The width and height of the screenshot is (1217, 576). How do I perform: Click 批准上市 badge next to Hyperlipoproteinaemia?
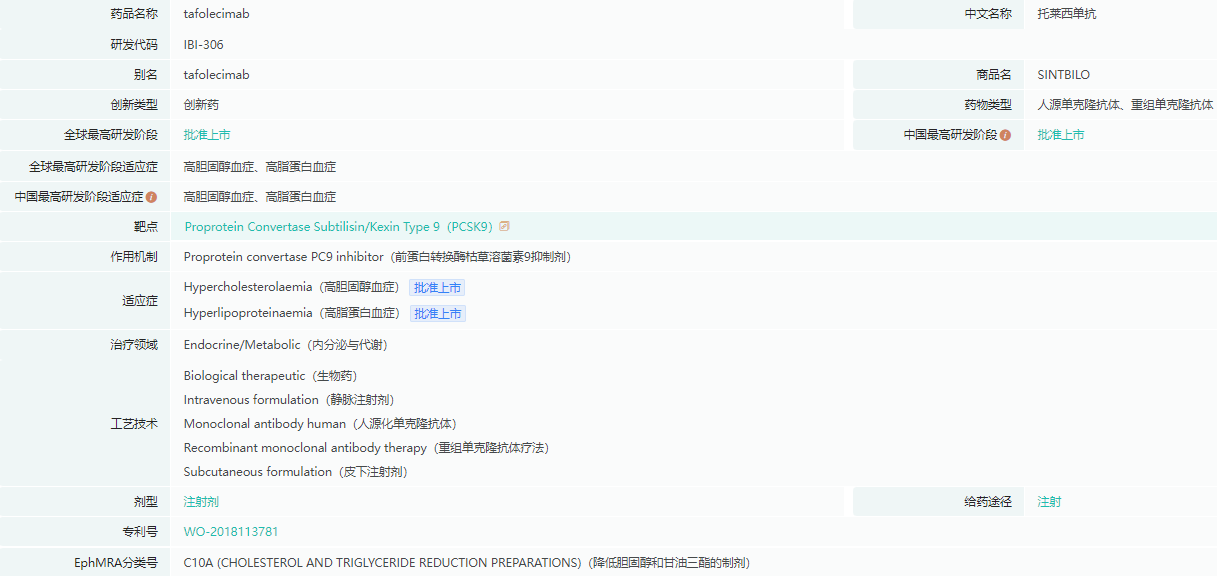(x=438, y=313)
